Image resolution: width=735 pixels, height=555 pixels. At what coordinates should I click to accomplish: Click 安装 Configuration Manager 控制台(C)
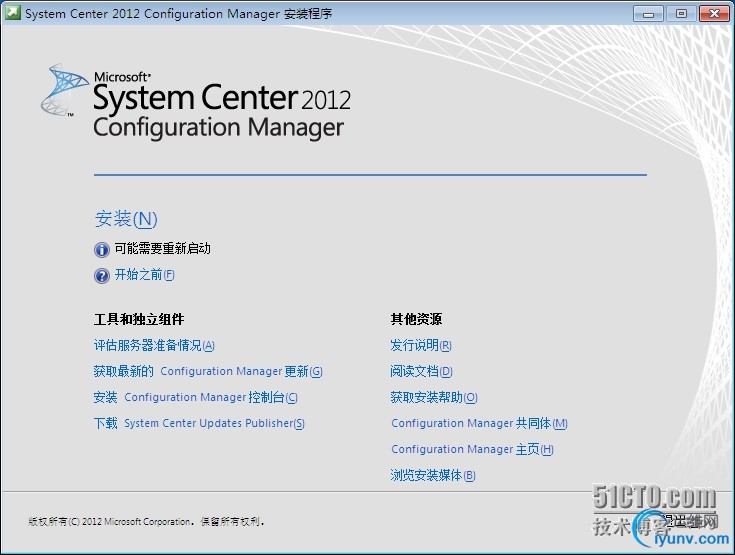click(x=195, y=398)
